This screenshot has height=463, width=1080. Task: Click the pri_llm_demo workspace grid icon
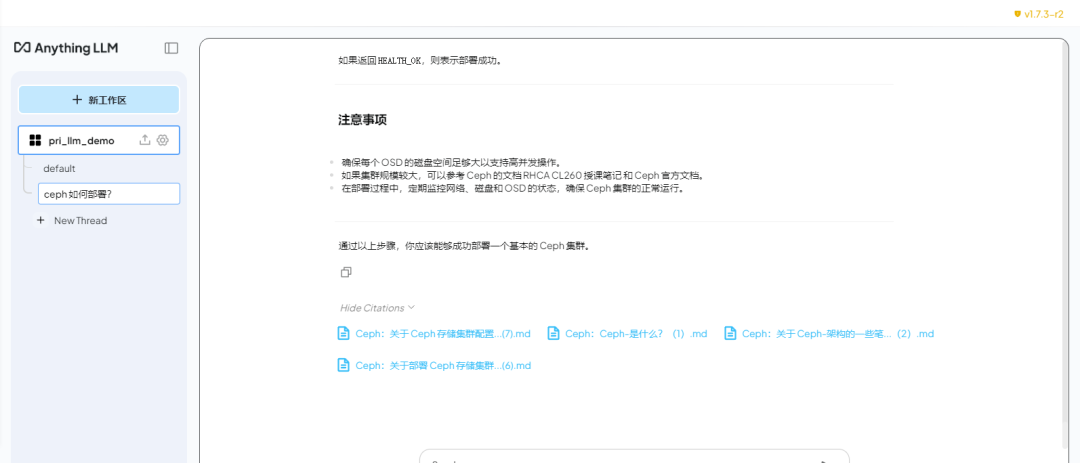coord(35,141)
